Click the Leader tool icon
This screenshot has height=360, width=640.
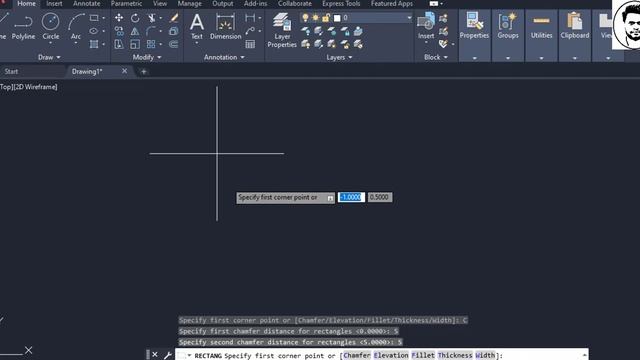[x=250, y=31]
